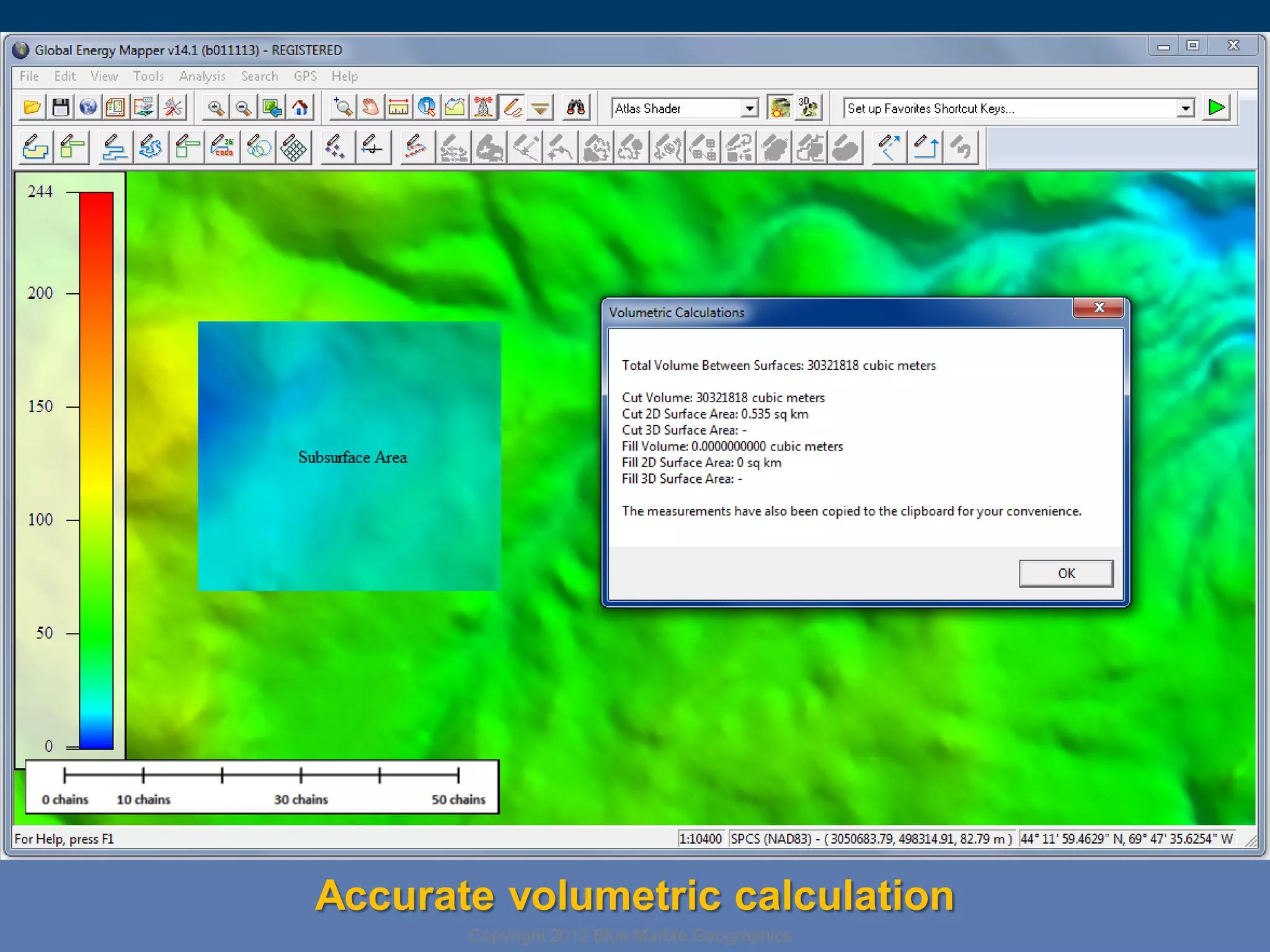Image resolution: width=1270 pixels, height=952 pixels.
Task: Click the 'Cut 2D Surface Area: 0.535 sq km' line
Action: point(715,414)
